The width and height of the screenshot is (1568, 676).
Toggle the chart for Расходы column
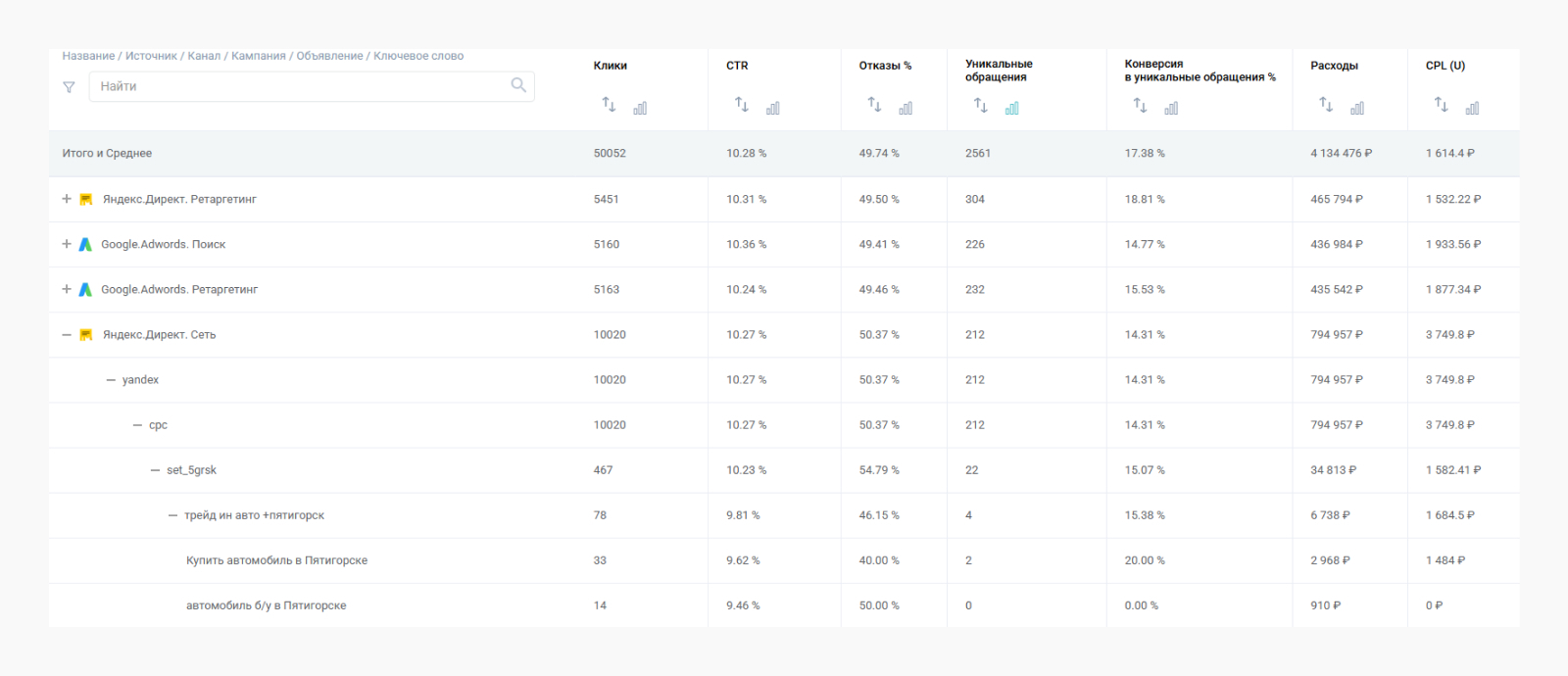(x=1357, y=108)
